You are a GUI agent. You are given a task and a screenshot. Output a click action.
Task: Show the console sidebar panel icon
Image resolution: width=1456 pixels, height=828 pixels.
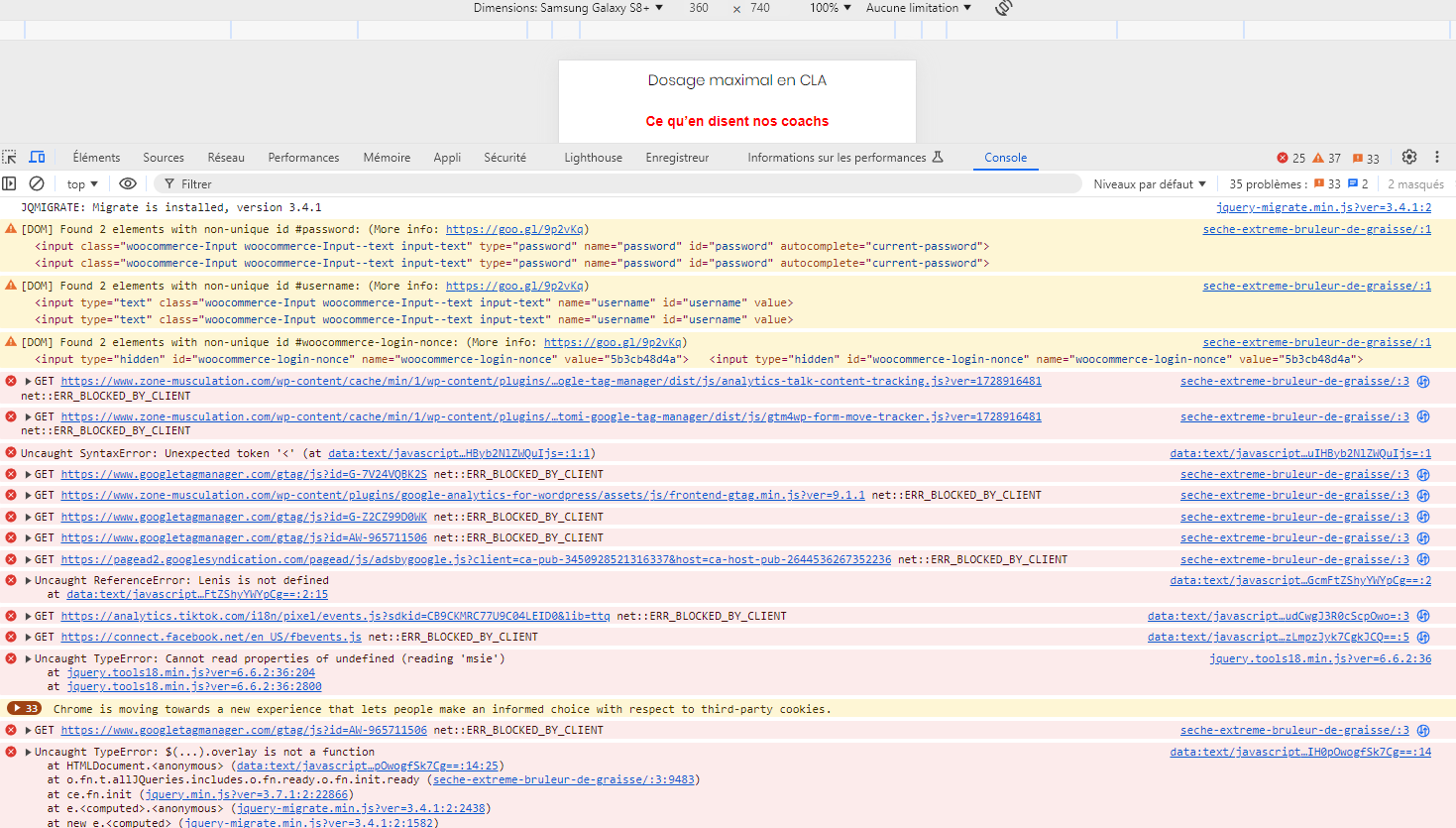tap(10, 183)
